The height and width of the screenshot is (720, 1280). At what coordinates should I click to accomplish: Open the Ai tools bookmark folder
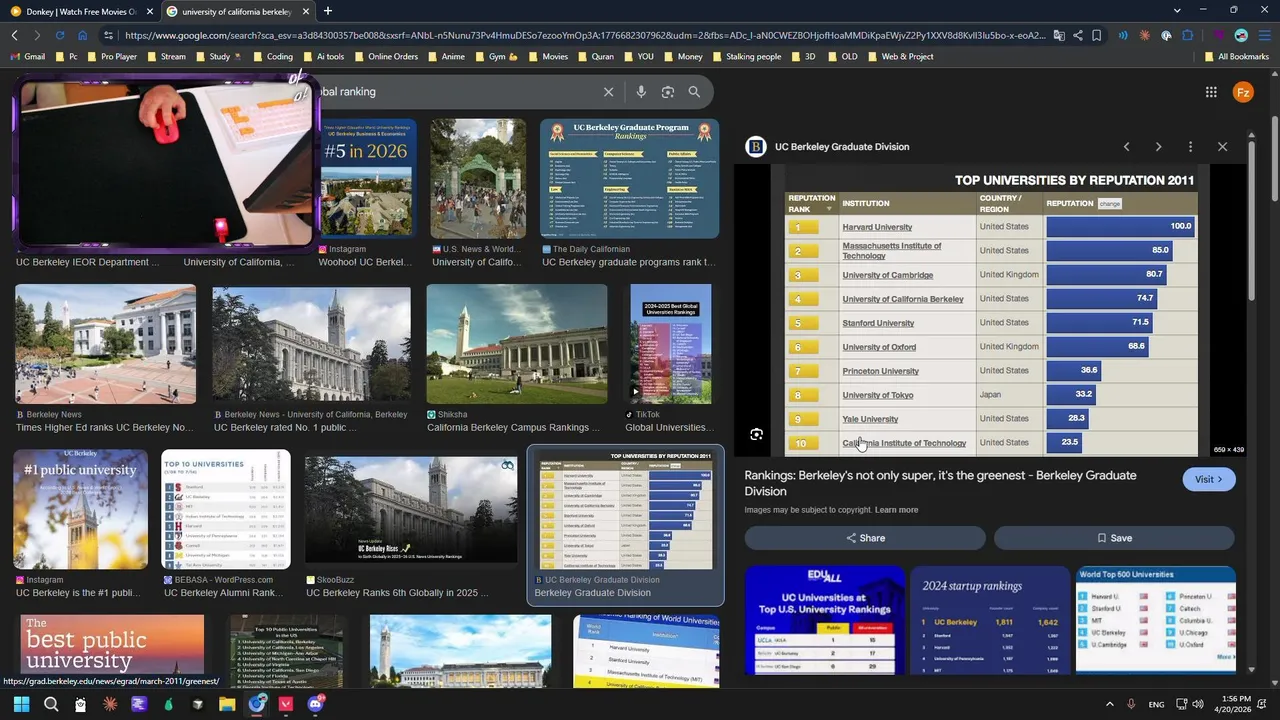[323, 57]
